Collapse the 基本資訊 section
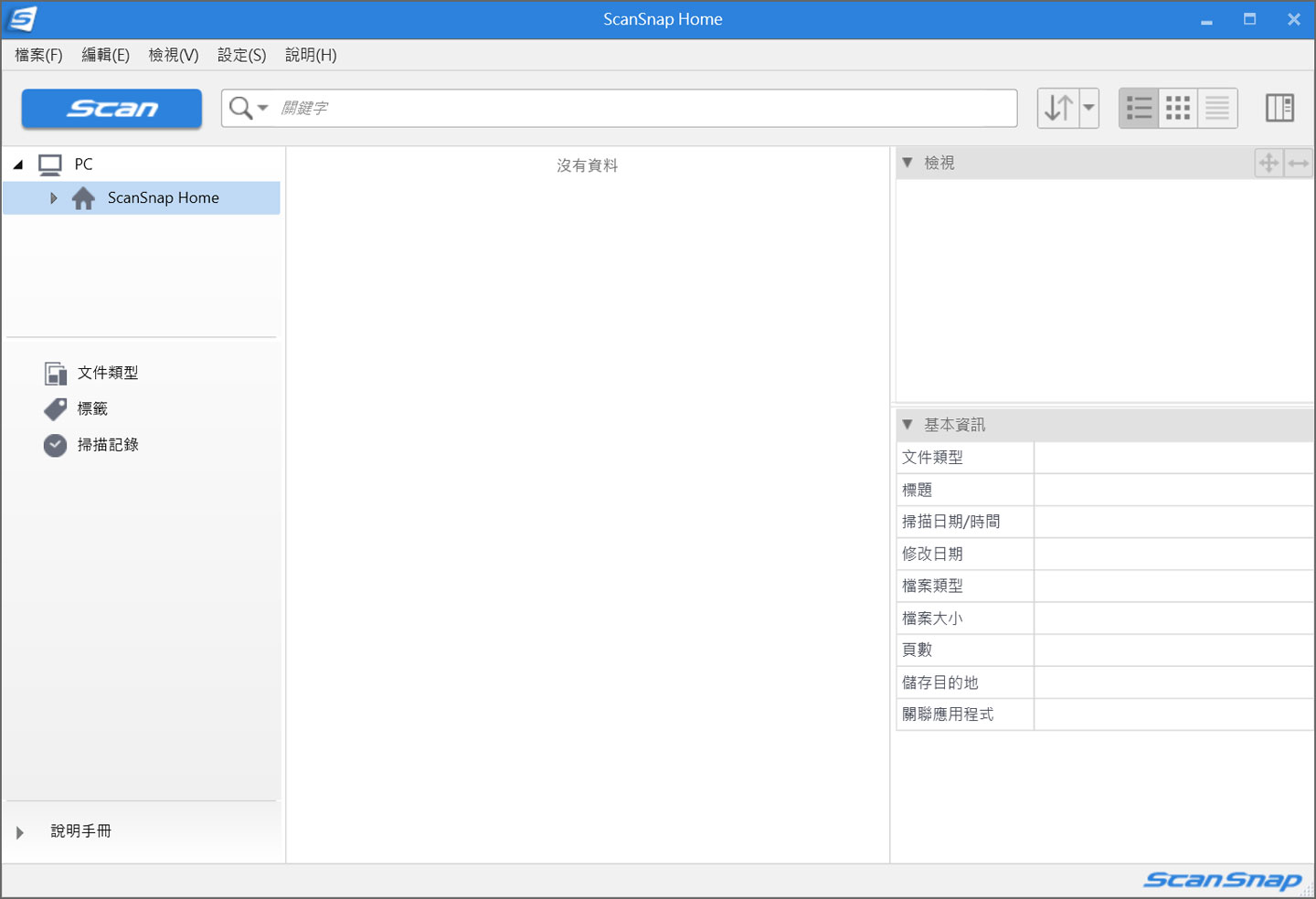 907,424
